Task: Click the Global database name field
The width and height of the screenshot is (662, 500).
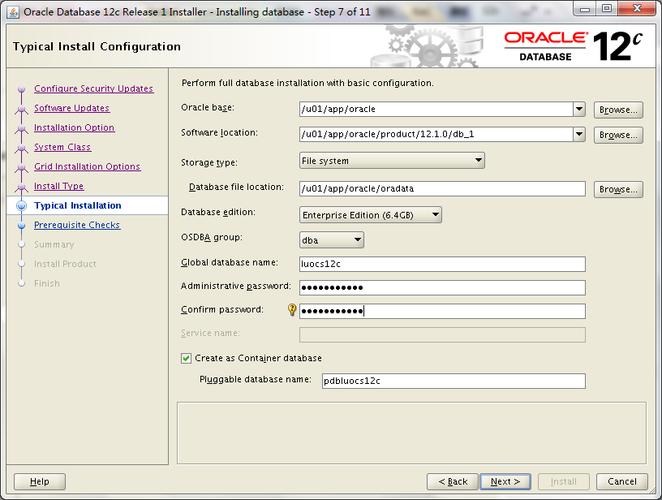Action: (x=442, y=264)
